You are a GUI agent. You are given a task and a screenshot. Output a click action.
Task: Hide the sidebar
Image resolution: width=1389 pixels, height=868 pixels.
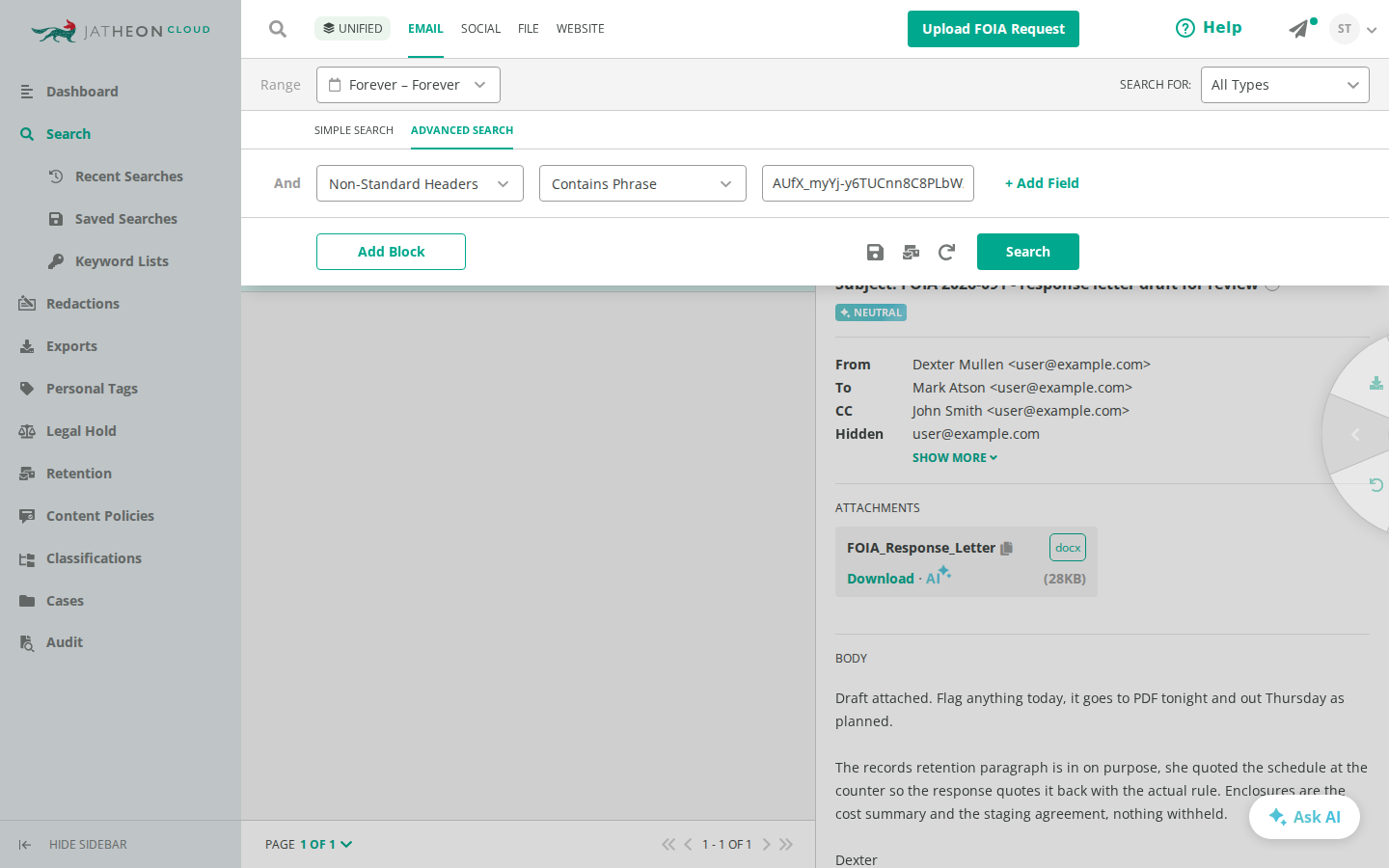73,845
